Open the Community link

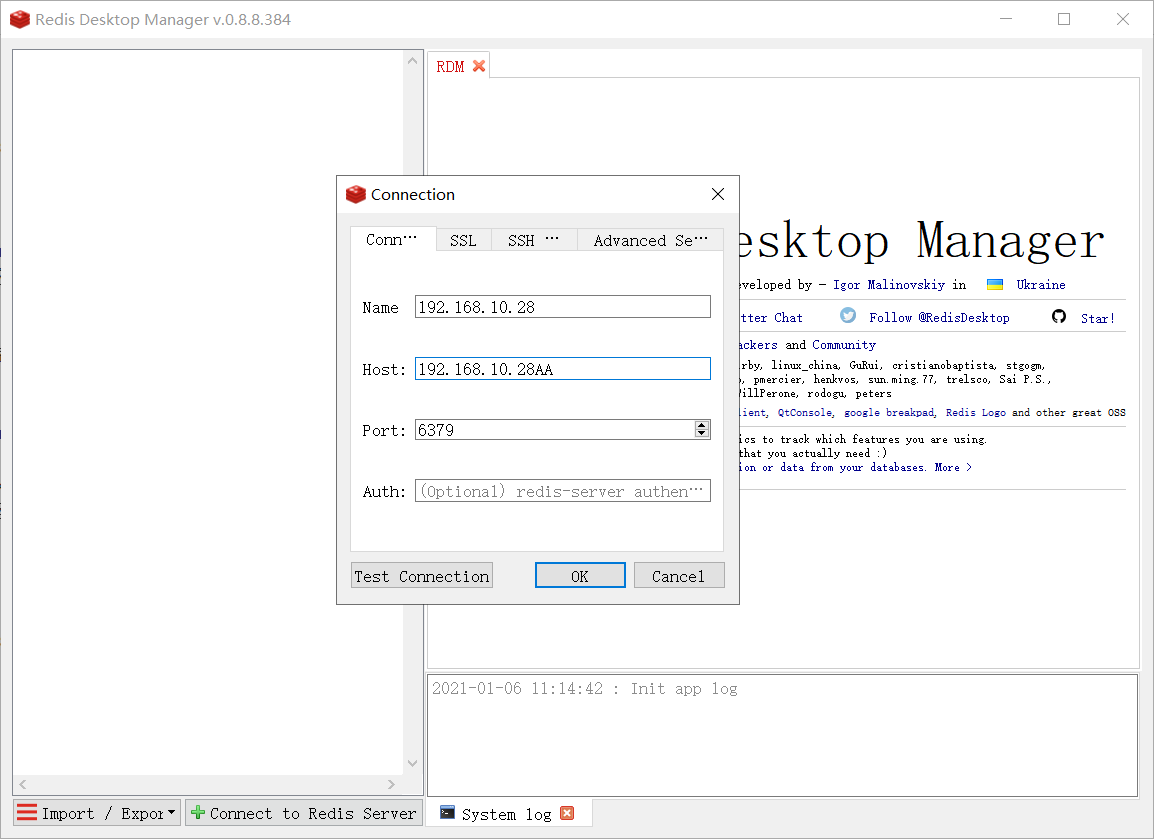[x=843, y=344]
